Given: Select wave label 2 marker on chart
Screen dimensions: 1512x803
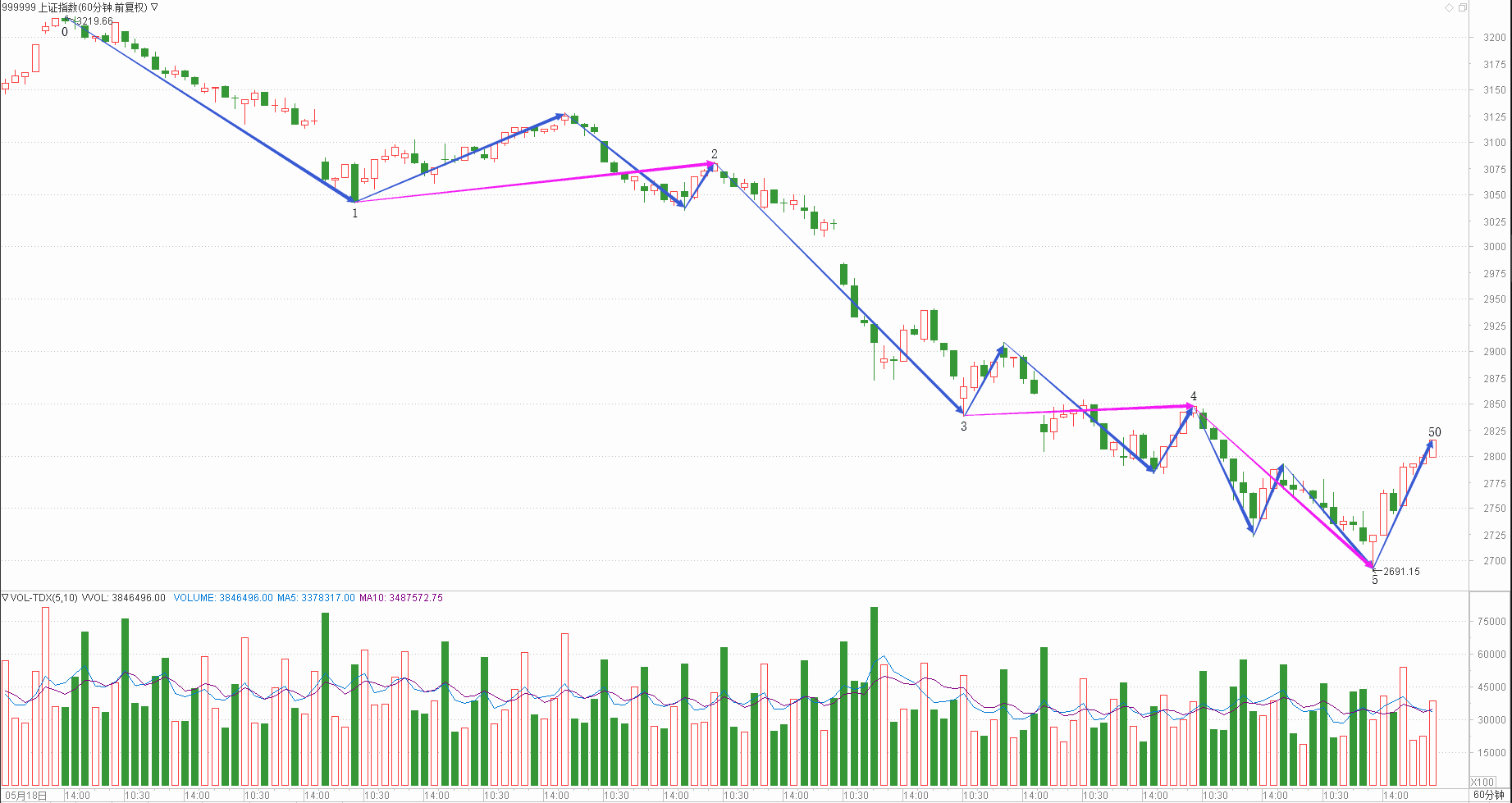Looking at the screenshot, I should [715, 154].
